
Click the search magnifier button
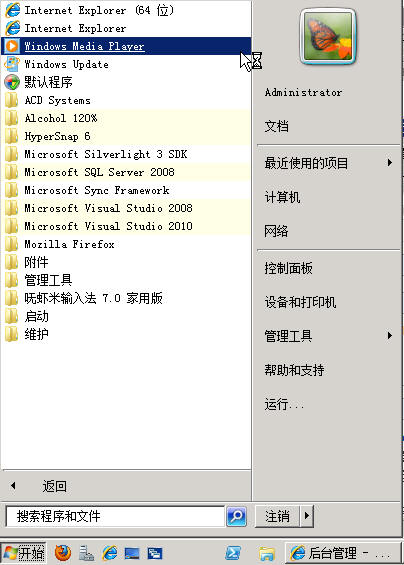(236, 516)
